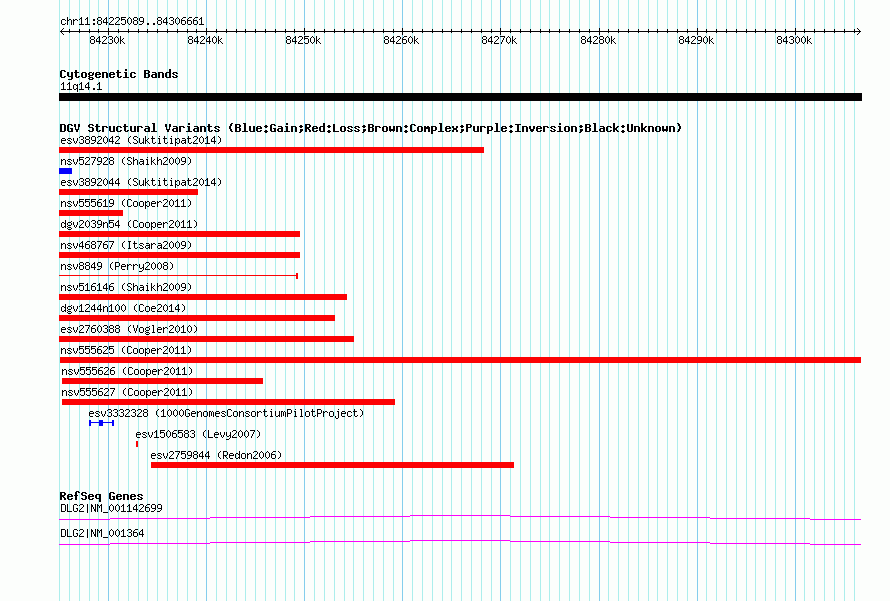Image resolution: width=890 pixels, height=601 pixels.
Task: Open the esv3892044 (Suktitipat2014) variant label
Action: click(141, 182)
